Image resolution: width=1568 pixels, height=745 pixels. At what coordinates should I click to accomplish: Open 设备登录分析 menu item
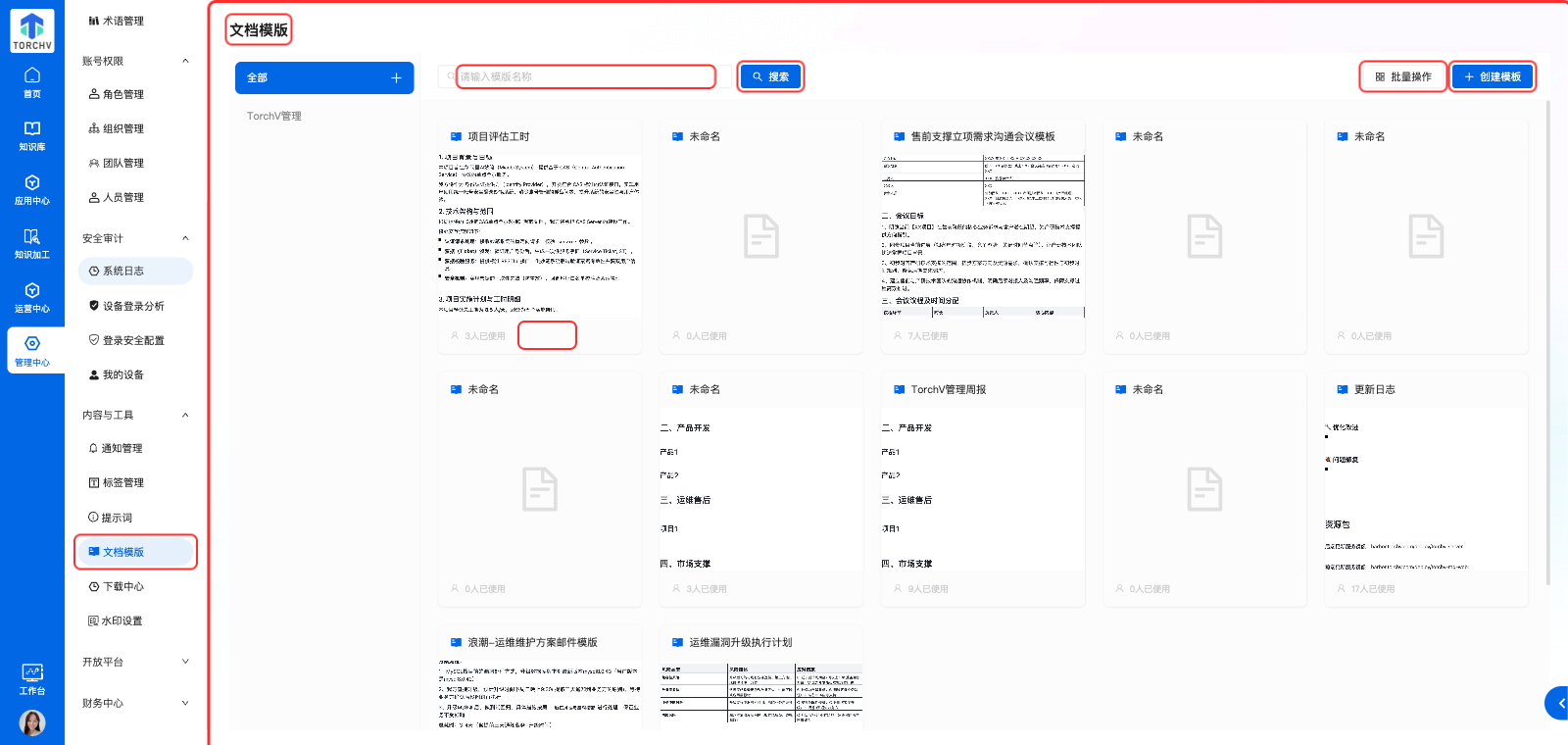126,306
